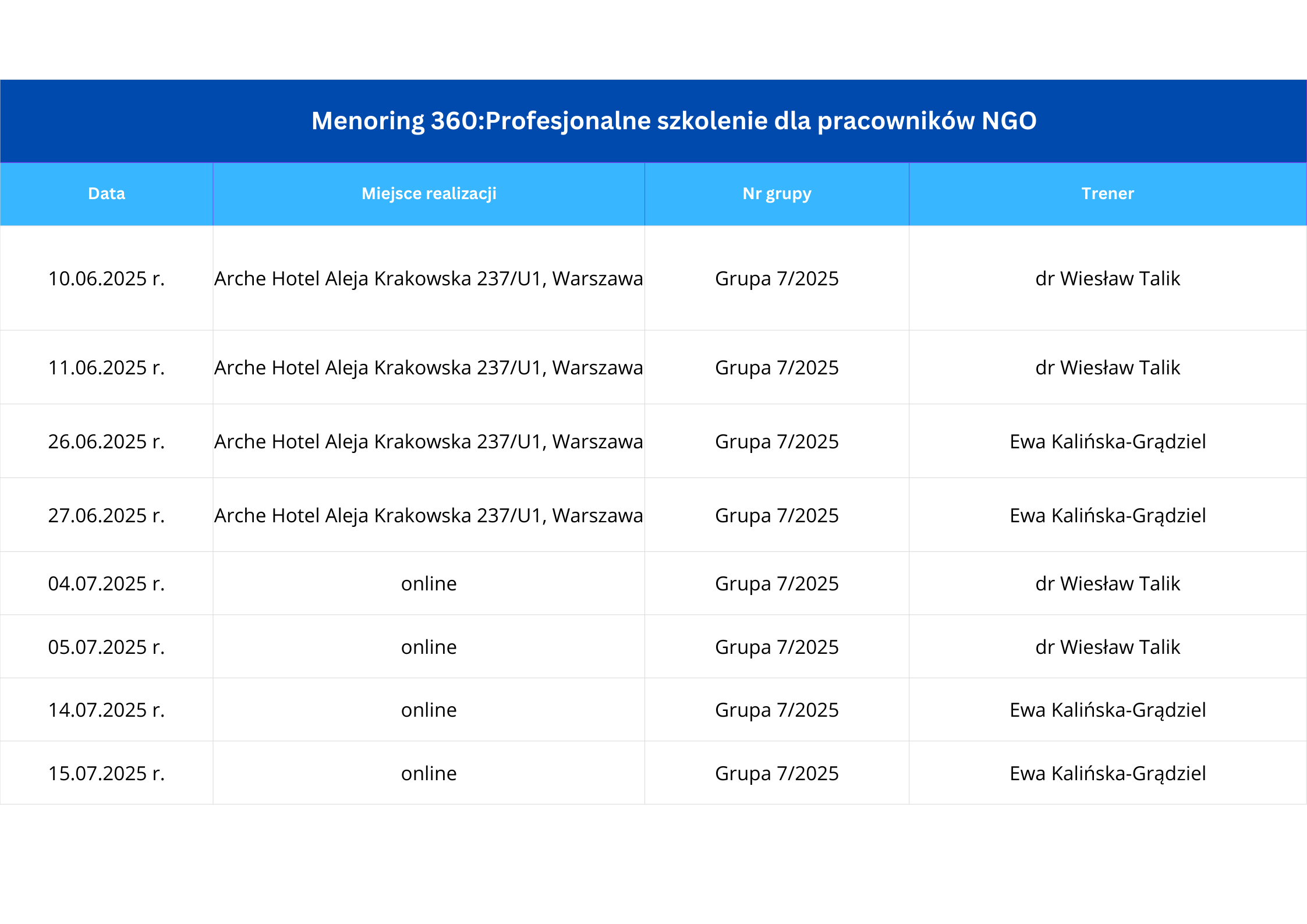
Task: Select the date cell 05.07.2025 r.
Action: (x=107, y=647)
